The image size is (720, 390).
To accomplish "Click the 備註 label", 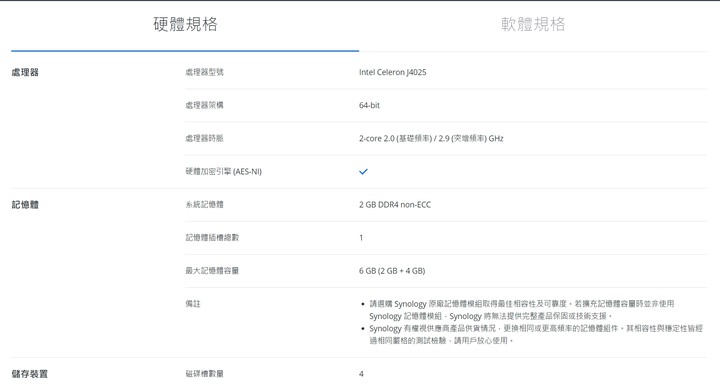I will point(193,304).
